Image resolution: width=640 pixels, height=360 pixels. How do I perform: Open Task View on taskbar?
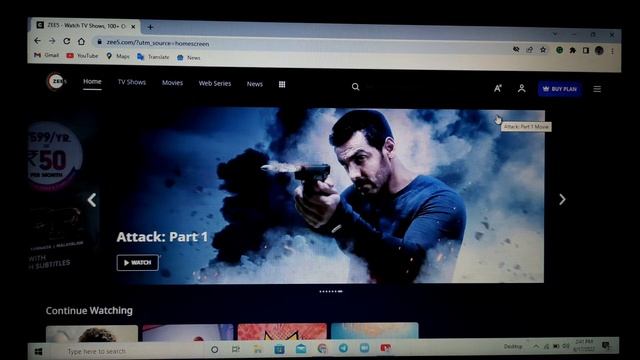(x=236, y=349)
